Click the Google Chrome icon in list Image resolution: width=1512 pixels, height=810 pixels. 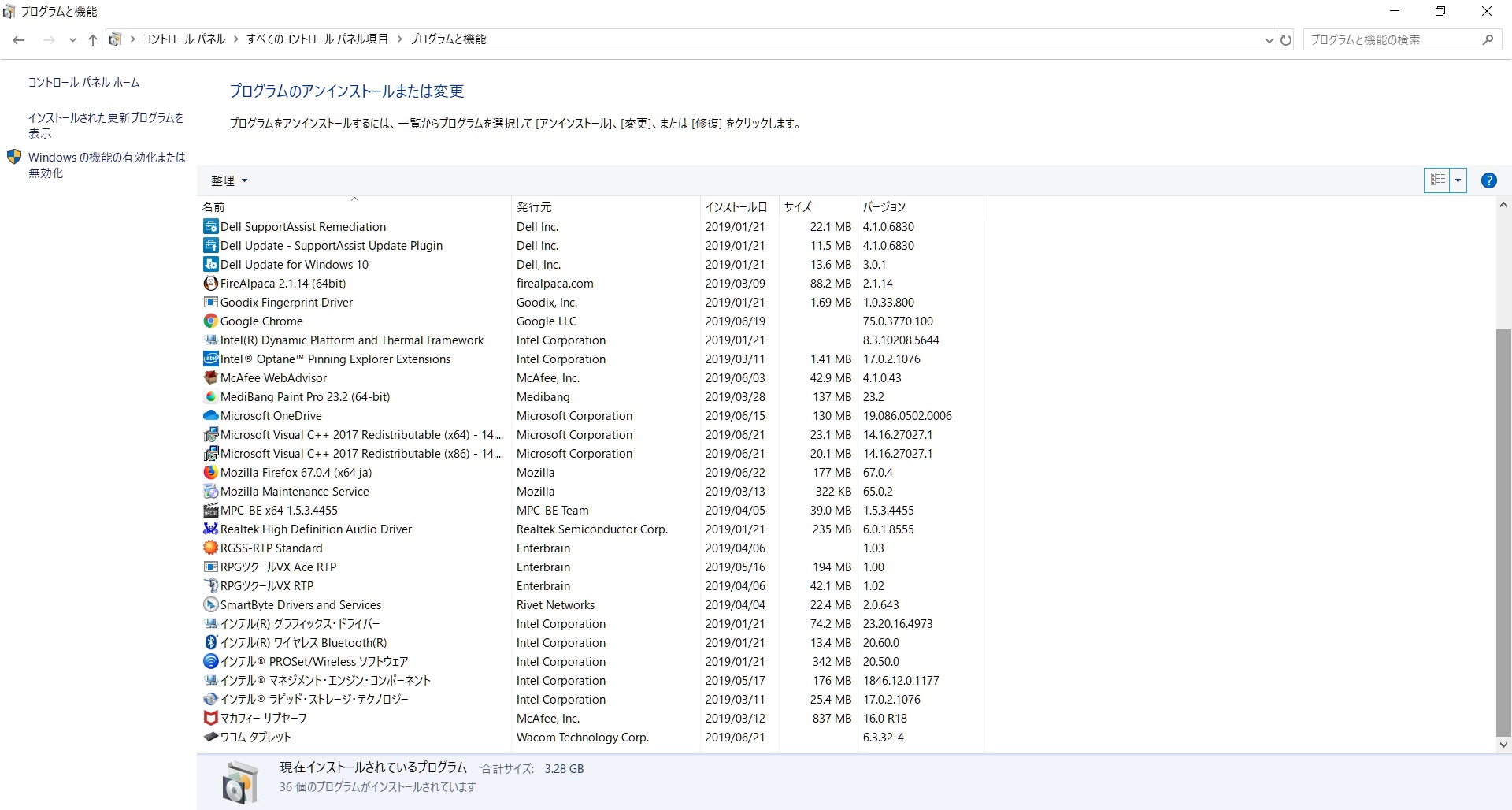[210, 321]
